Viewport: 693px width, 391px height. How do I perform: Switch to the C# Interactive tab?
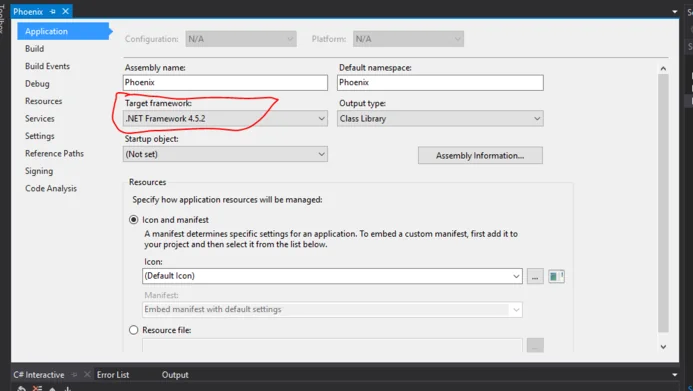click(x=39, y=375)
